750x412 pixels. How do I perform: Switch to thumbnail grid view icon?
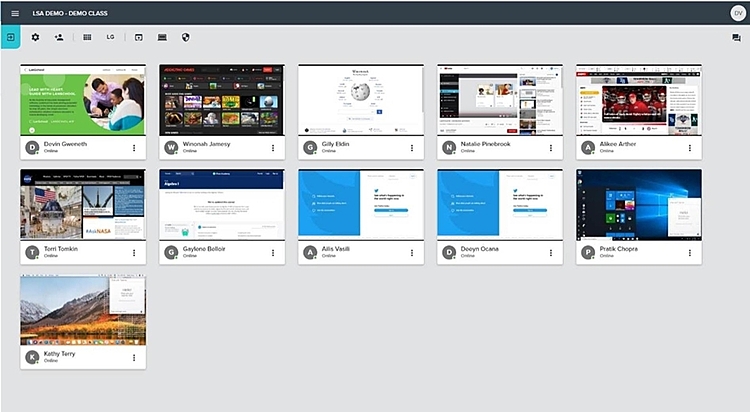click(87, 37)
